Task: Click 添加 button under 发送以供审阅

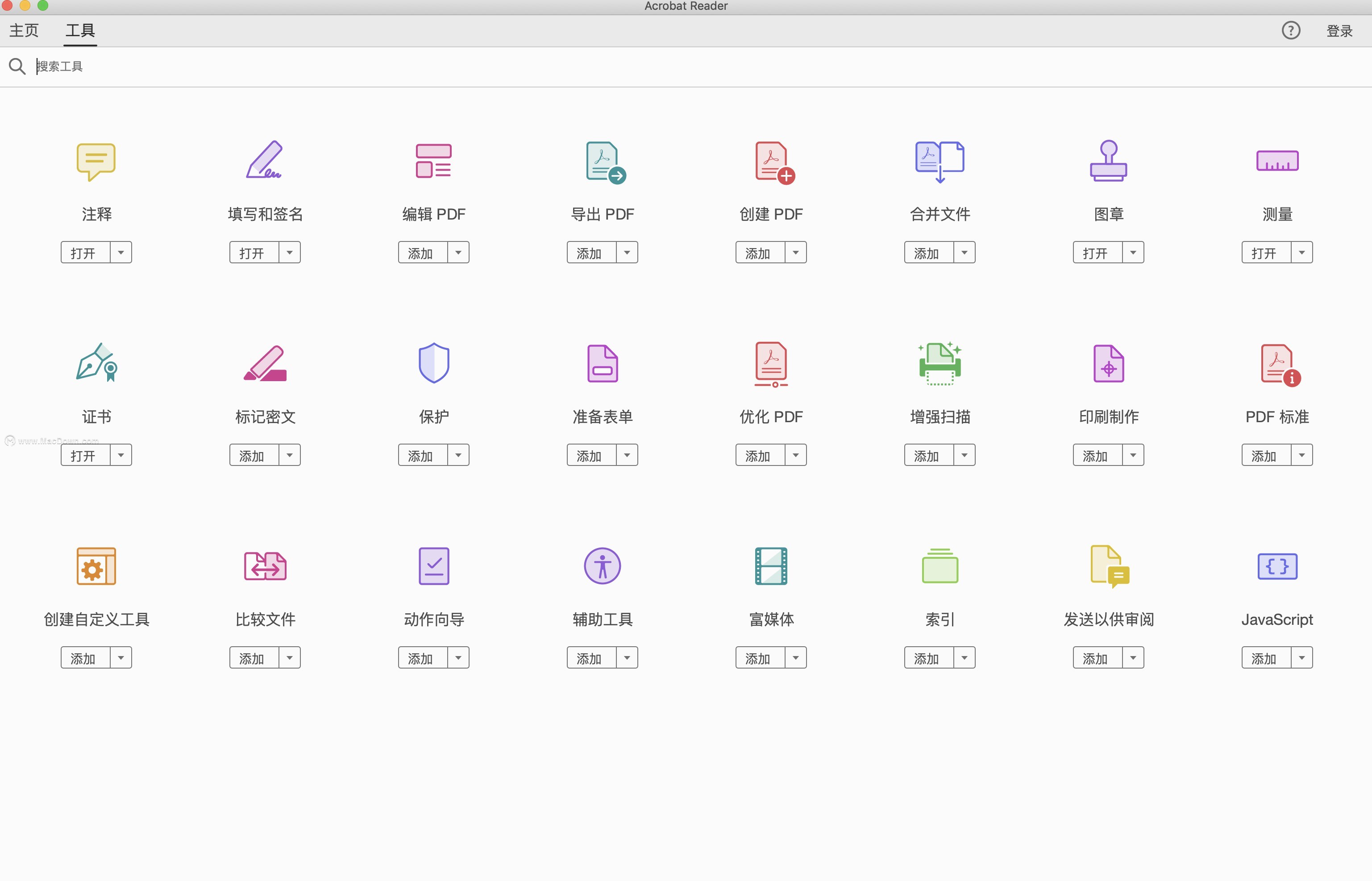Action: tap(1098, 657)
